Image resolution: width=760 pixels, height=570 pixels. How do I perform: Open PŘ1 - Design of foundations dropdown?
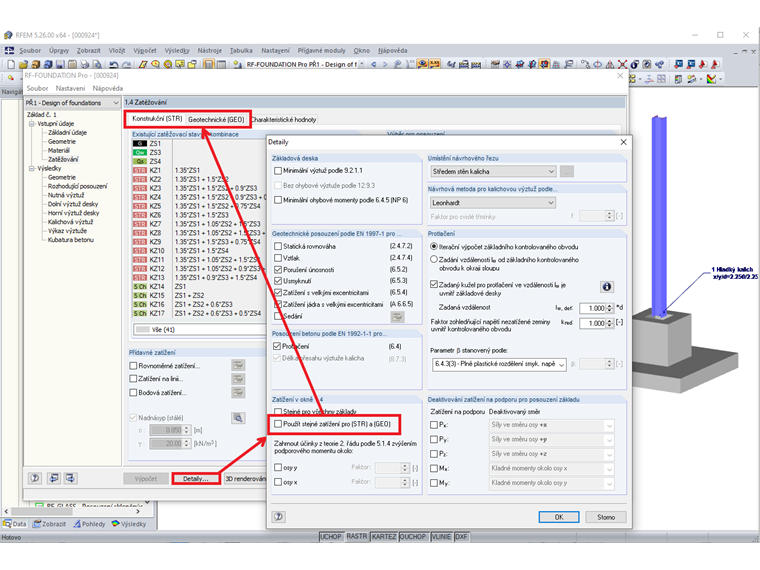tap(72, 103)
